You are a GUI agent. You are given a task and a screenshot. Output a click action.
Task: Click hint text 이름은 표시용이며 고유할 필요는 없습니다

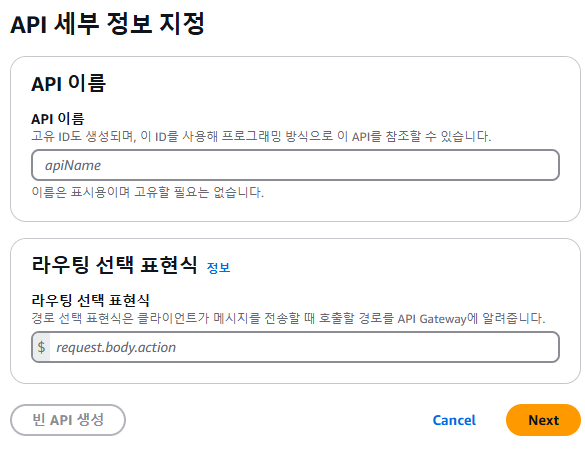(147, 192)
